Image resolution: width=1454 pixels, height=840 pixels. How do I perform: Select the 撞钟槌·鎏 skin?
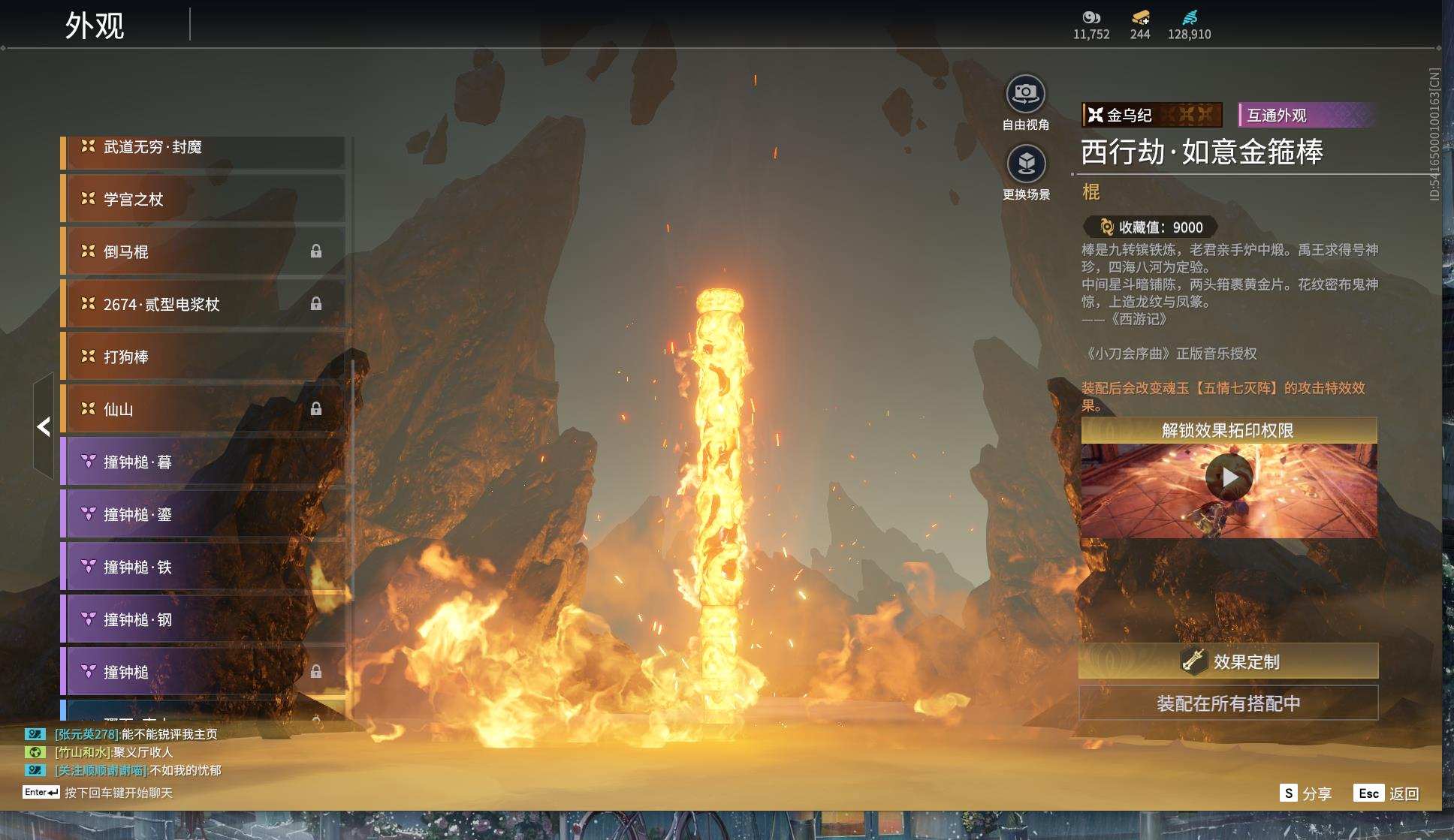click(203, 514)
